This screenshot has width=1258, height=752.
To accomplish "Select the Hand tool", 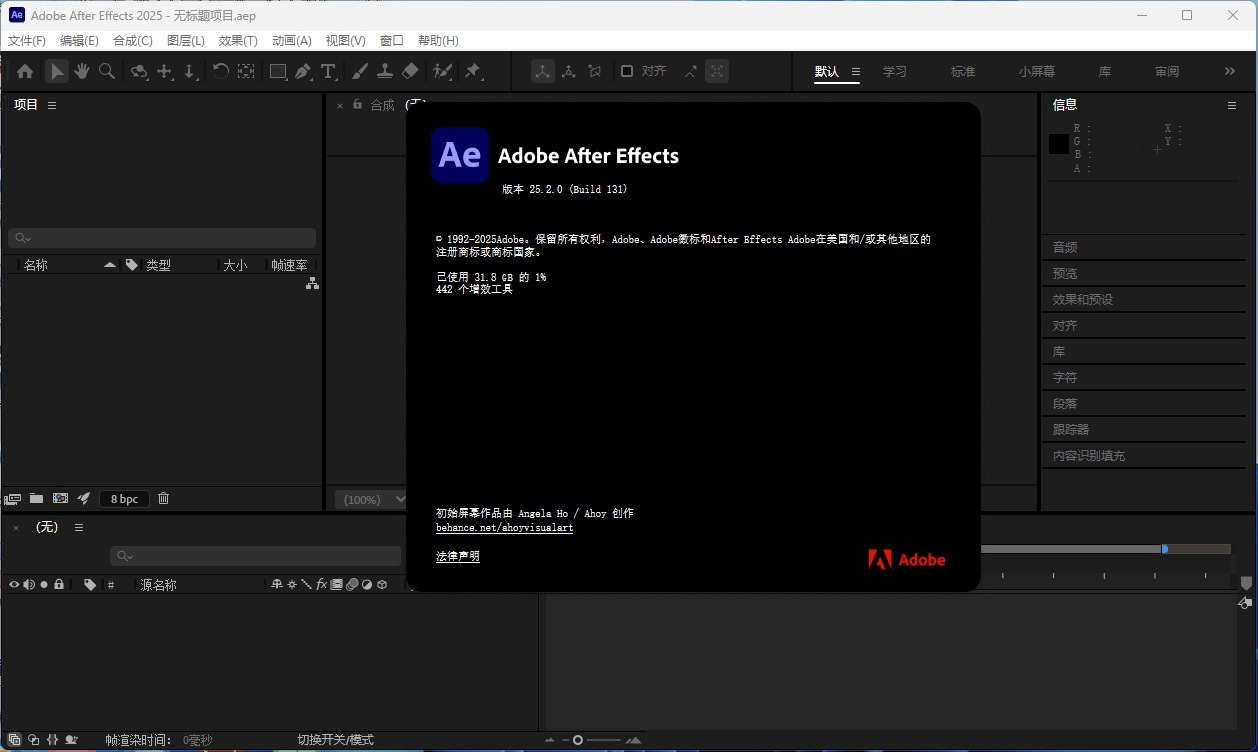I will click(81, 71).
